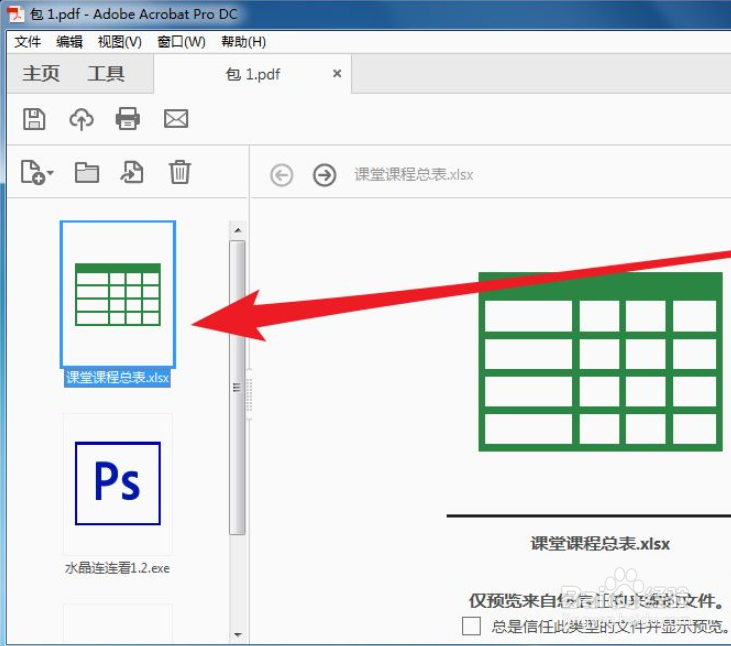This screenshot has height=646, width=731.
Task: Click the bold 课堂课程总表.xlsx preview title
Action: tap(600, 544)
